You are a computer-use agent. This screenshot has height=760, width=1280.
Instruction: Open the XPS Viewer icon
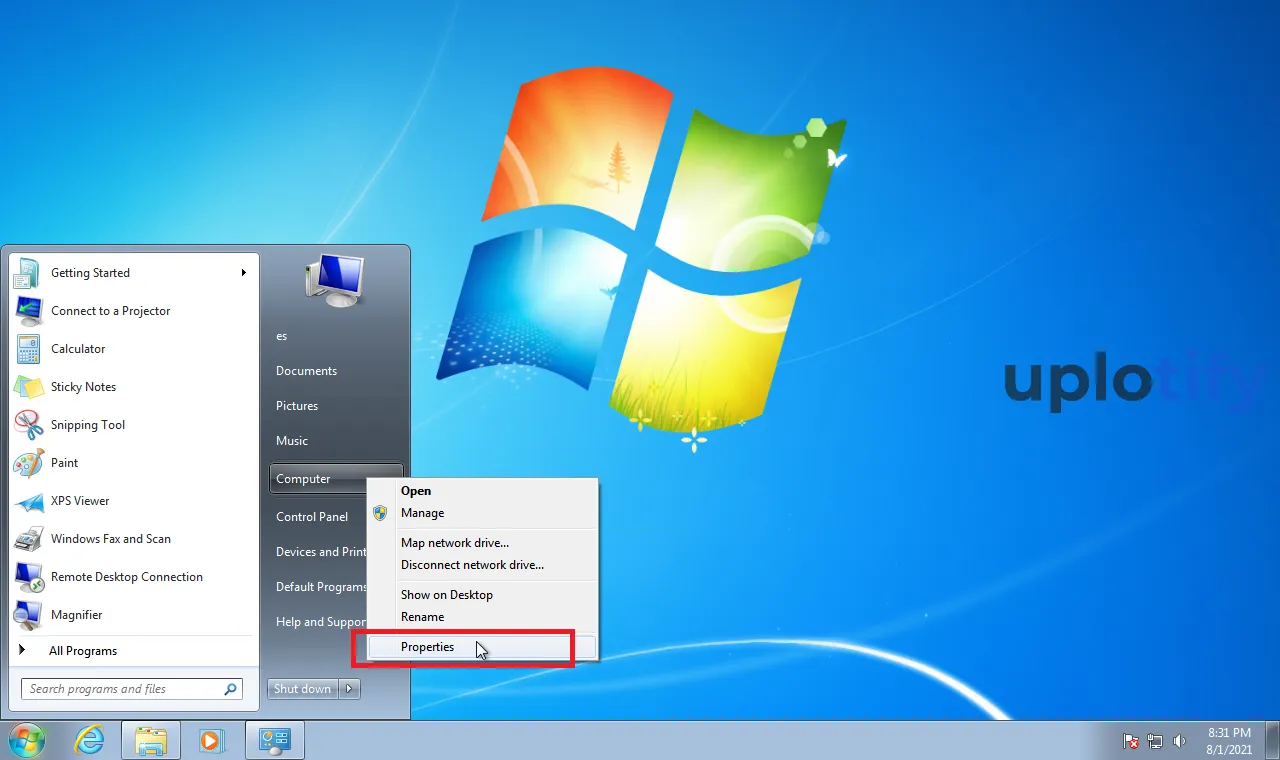point(28,501)
